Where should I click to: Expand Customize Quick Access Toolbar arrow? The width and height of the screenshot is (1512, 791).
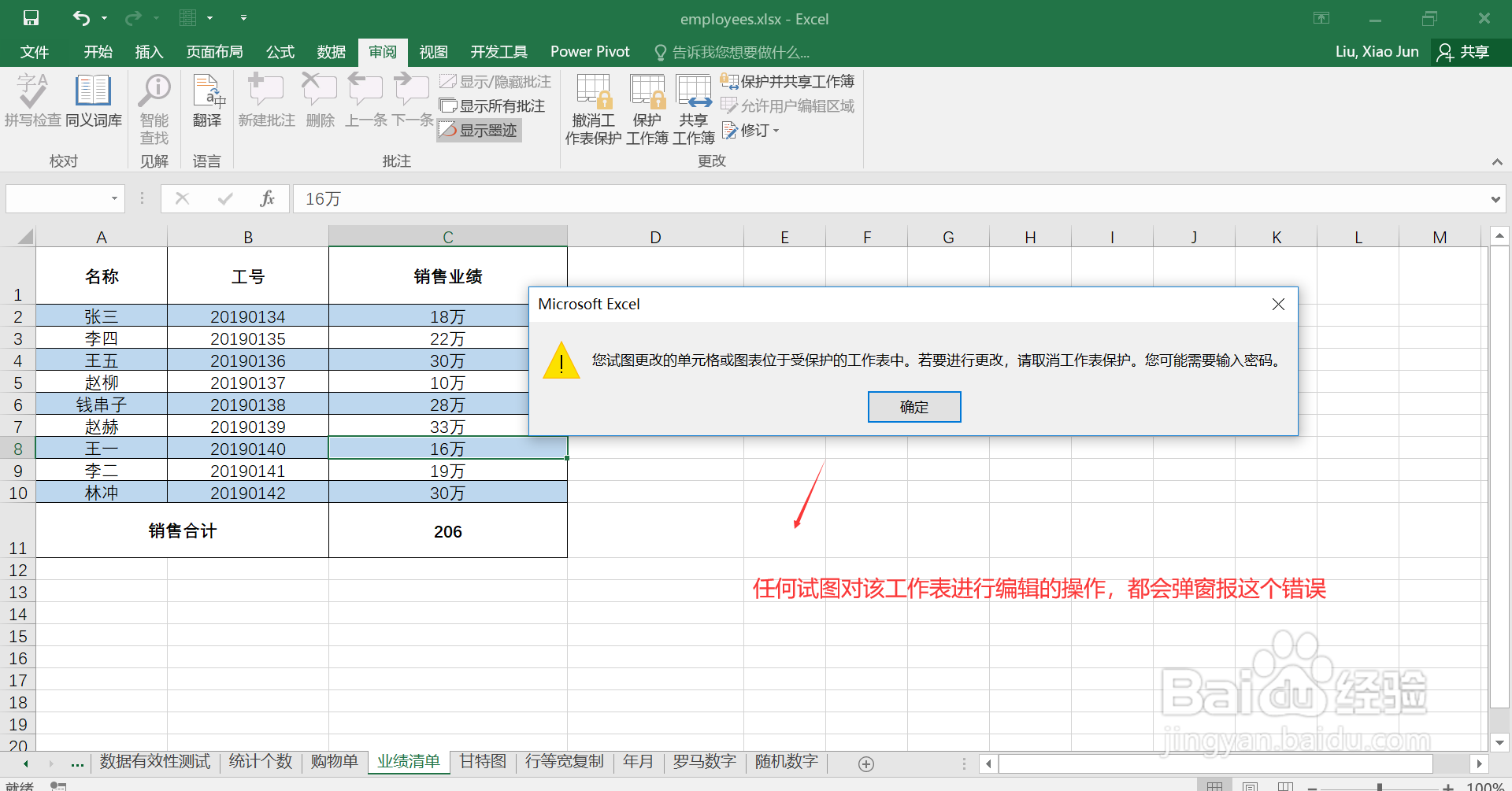pyautogui.click(x=243, y=18)
